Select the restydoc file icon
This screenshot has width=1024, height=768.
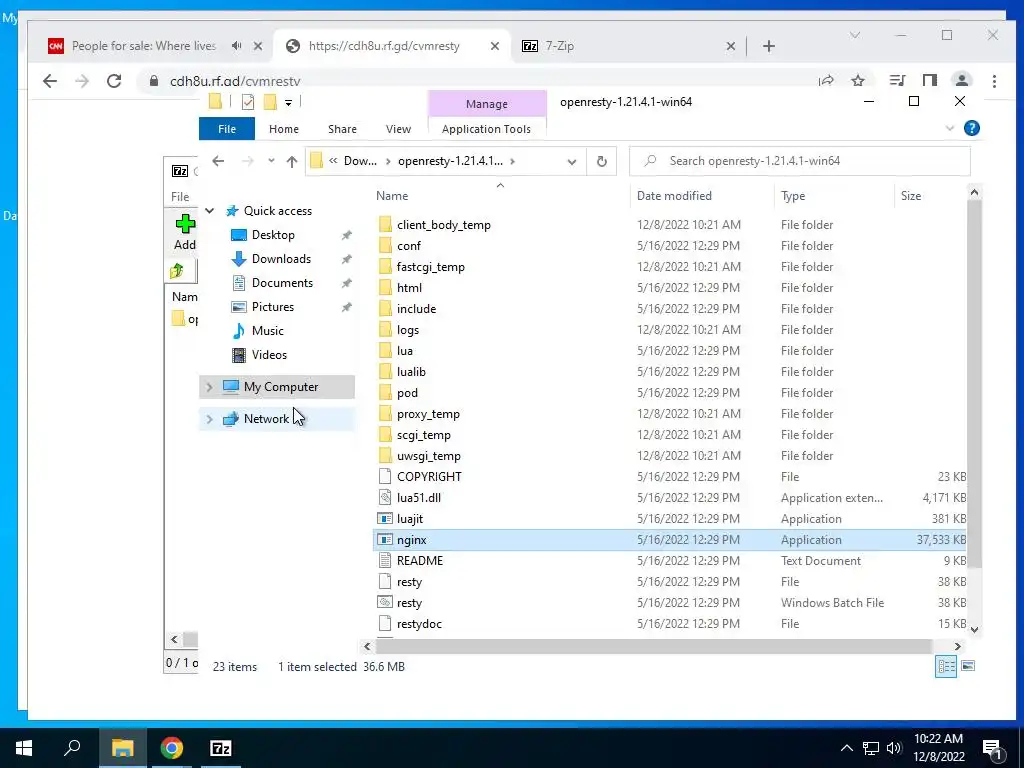[385, 624]
